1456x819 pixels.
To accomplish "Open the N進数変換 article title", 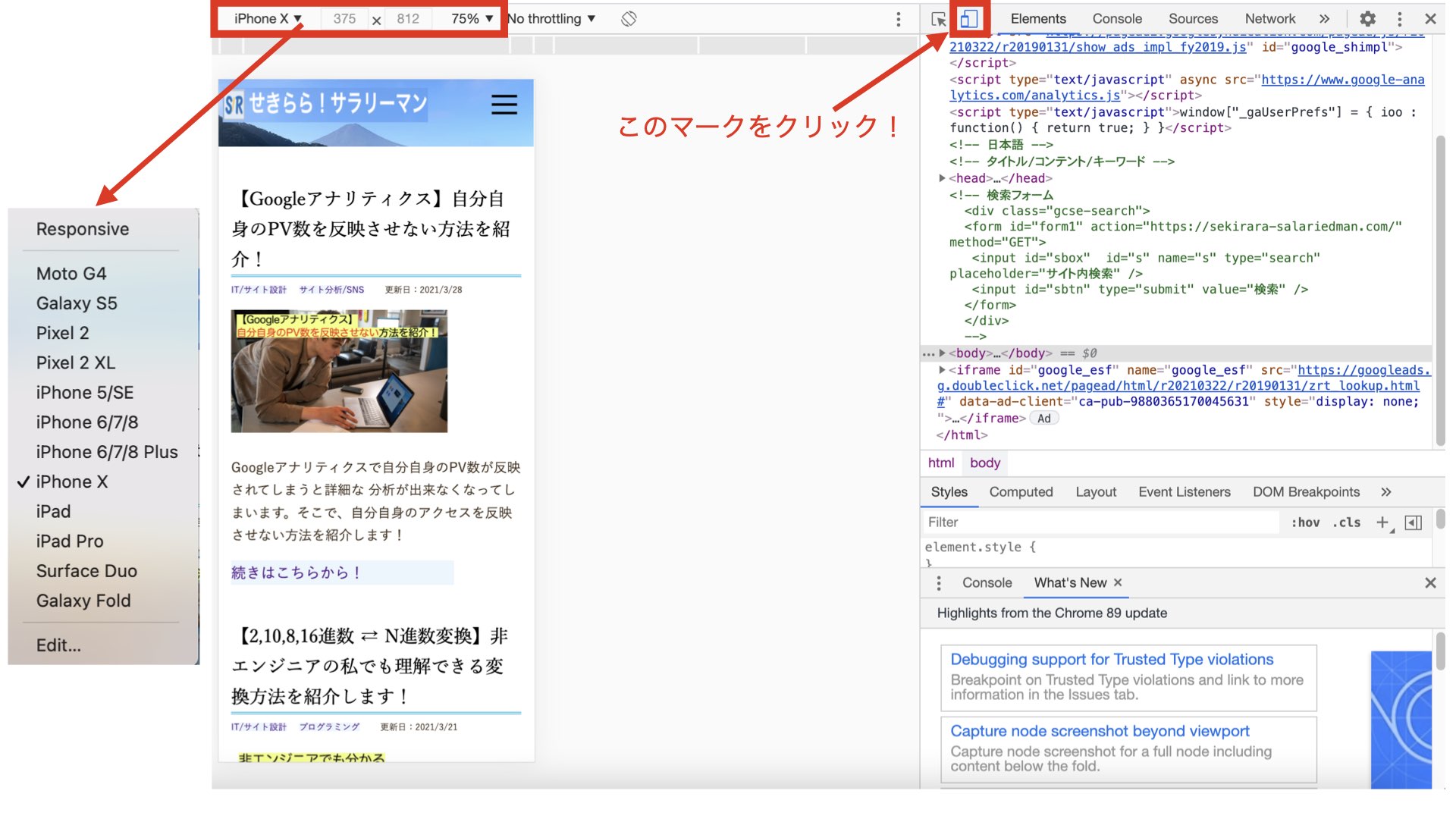I will click(x=370, y=666).
